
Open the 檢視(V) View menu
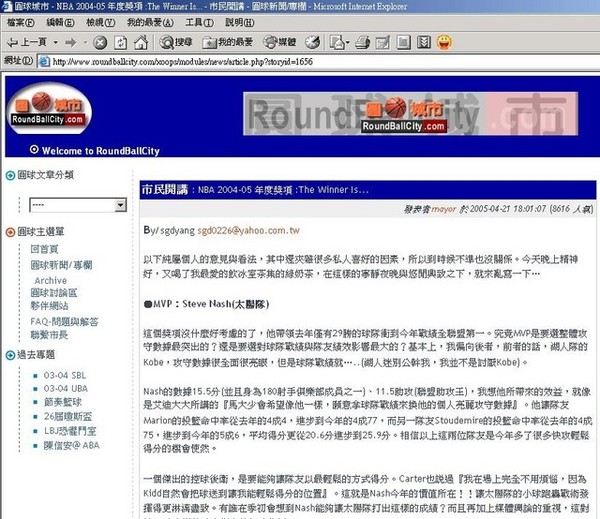(x=100, y=23)
